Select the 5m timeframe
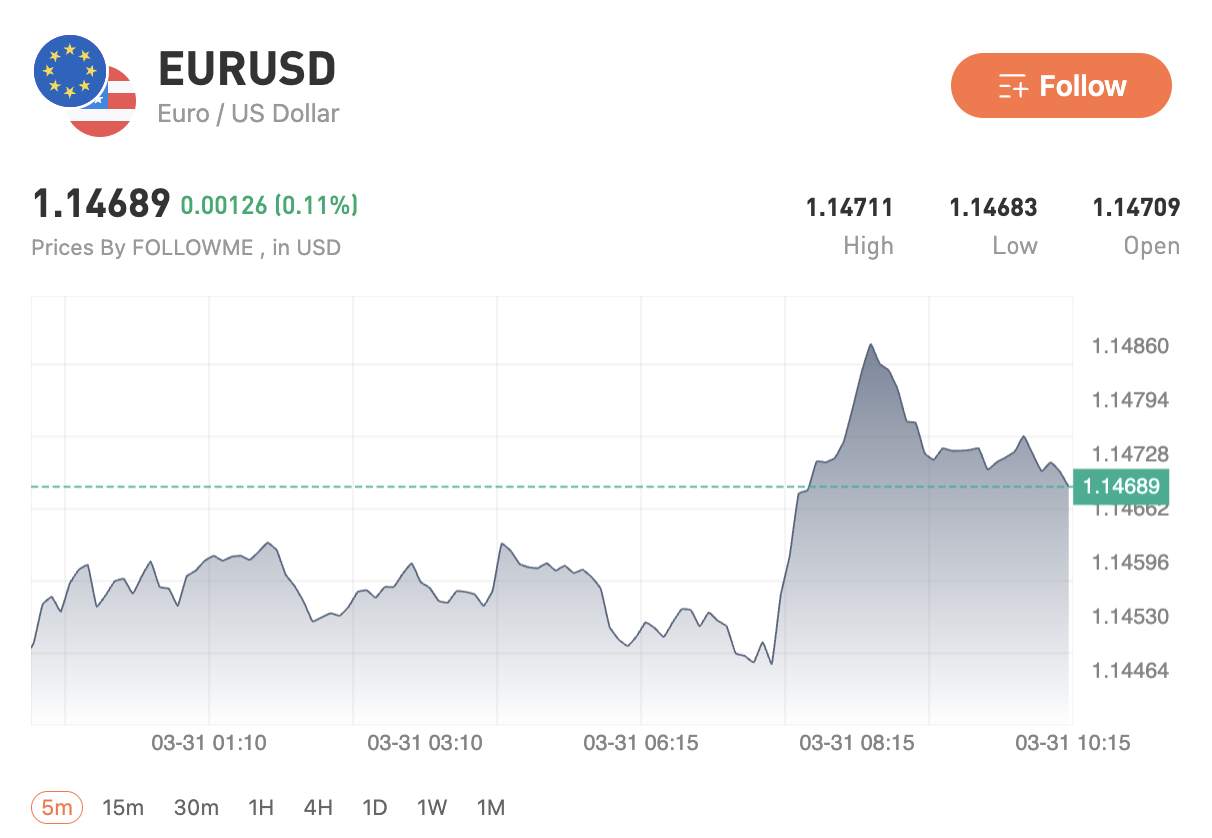 tap(57, 808)
